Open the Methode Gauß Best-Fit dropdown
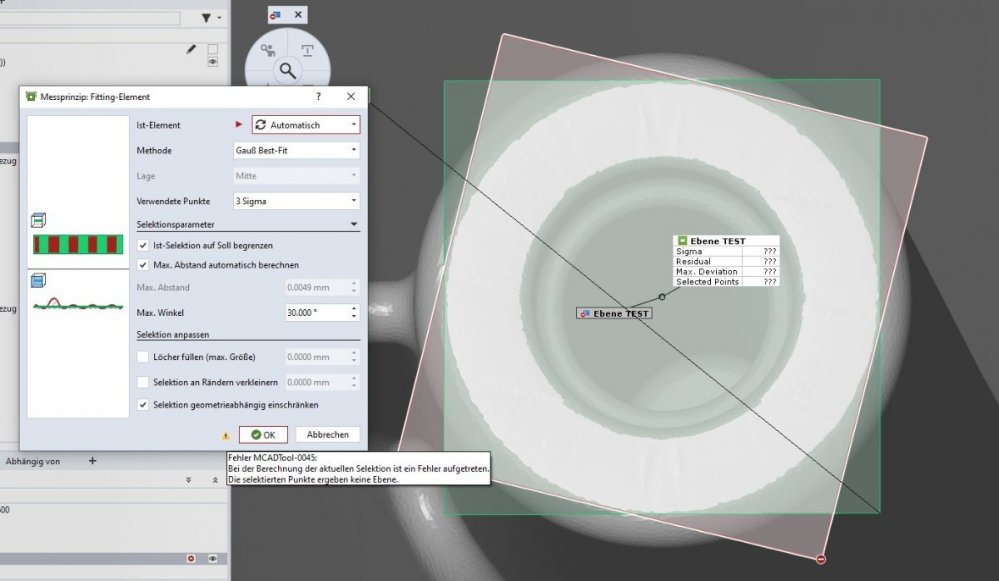 (295, 151)
